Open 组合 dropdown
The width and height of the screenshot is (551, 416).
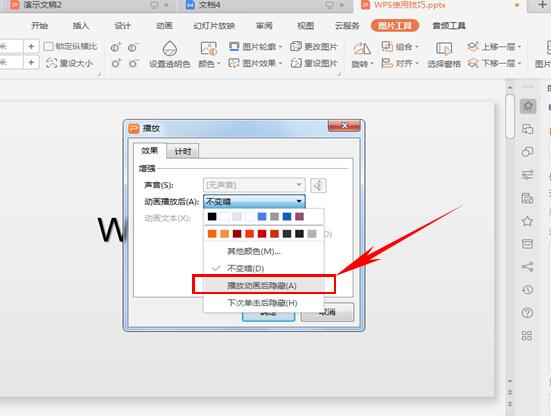point(400,46)
